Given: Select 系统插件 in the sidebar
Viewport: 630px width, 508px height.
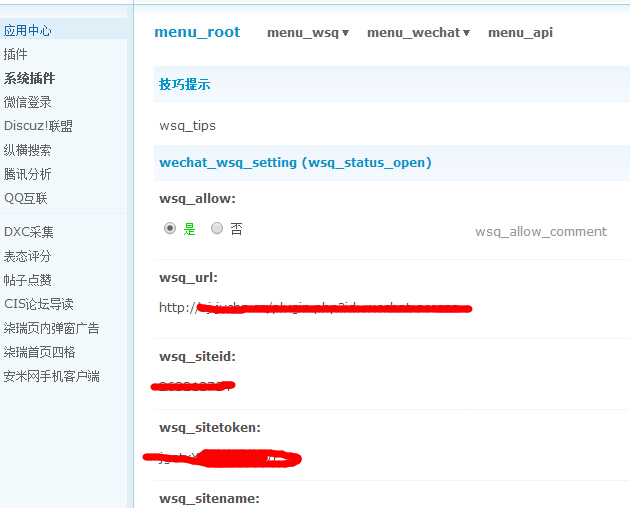Looking at the screenshot, I should pyautogui.click(x=29, y=78).
